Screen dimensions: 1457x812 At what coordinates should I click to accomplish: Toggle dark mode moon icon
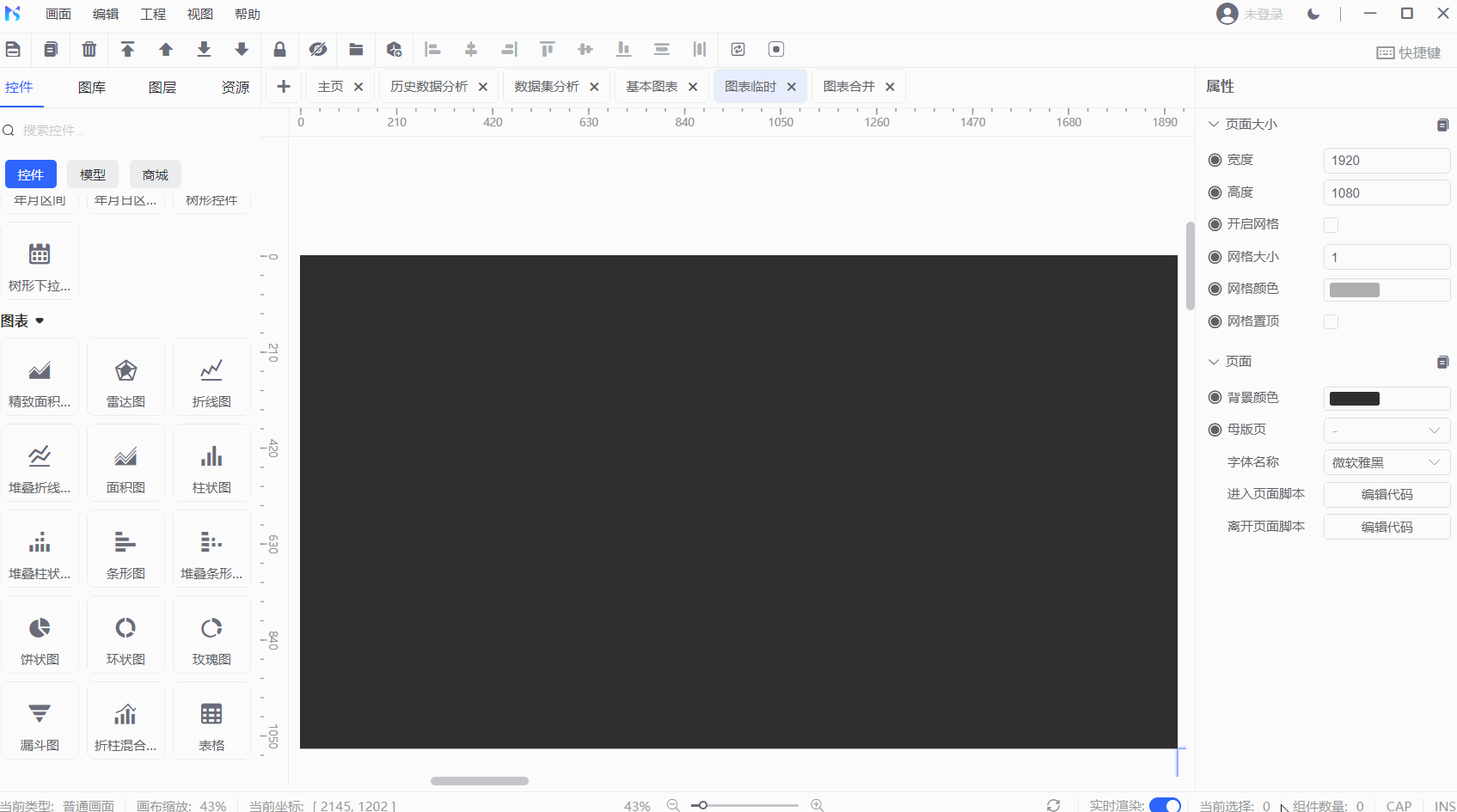[x=1313, y=14]
